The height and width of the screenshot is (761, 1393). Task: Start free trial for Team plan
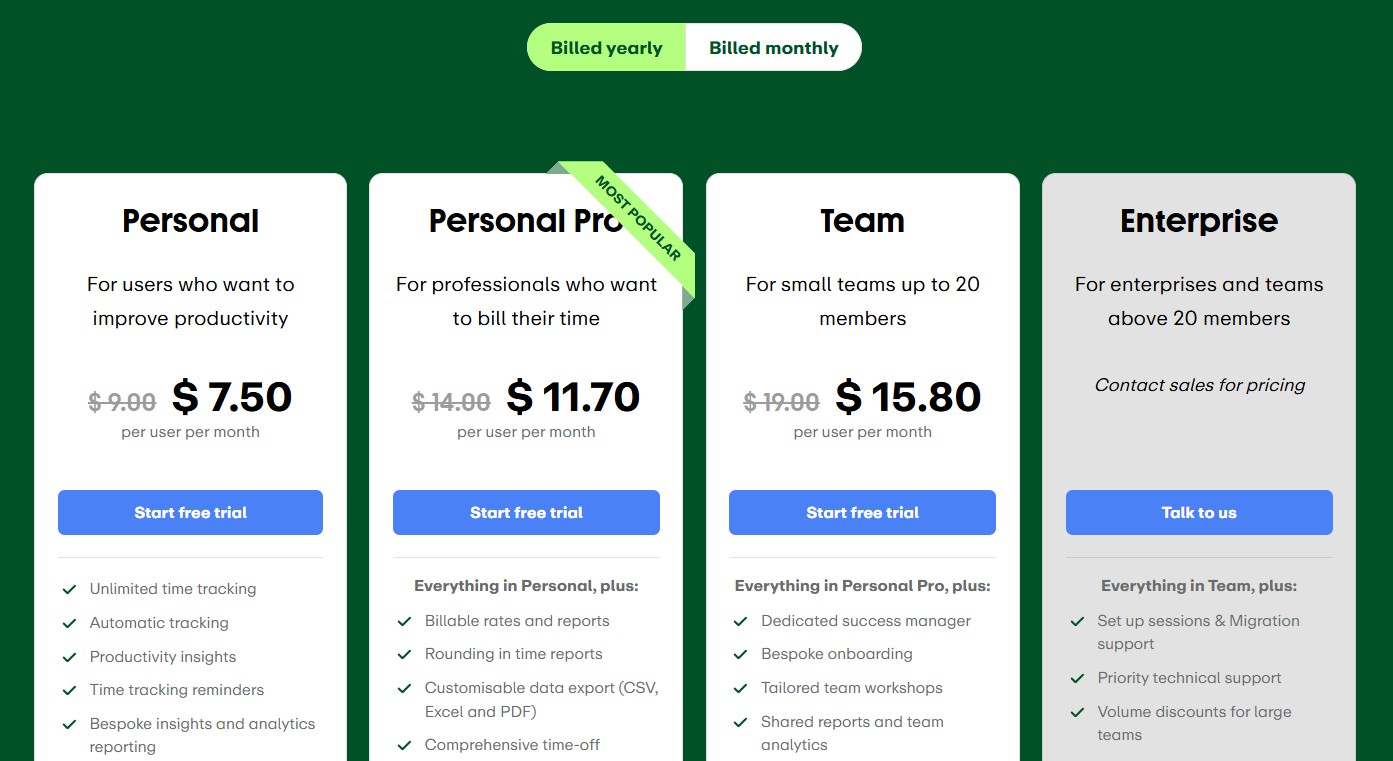862,512
